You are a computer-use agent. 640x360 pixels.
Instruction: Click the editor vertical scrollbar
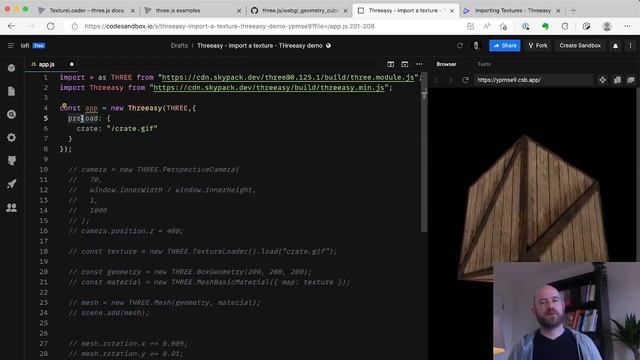coord(424,153)
